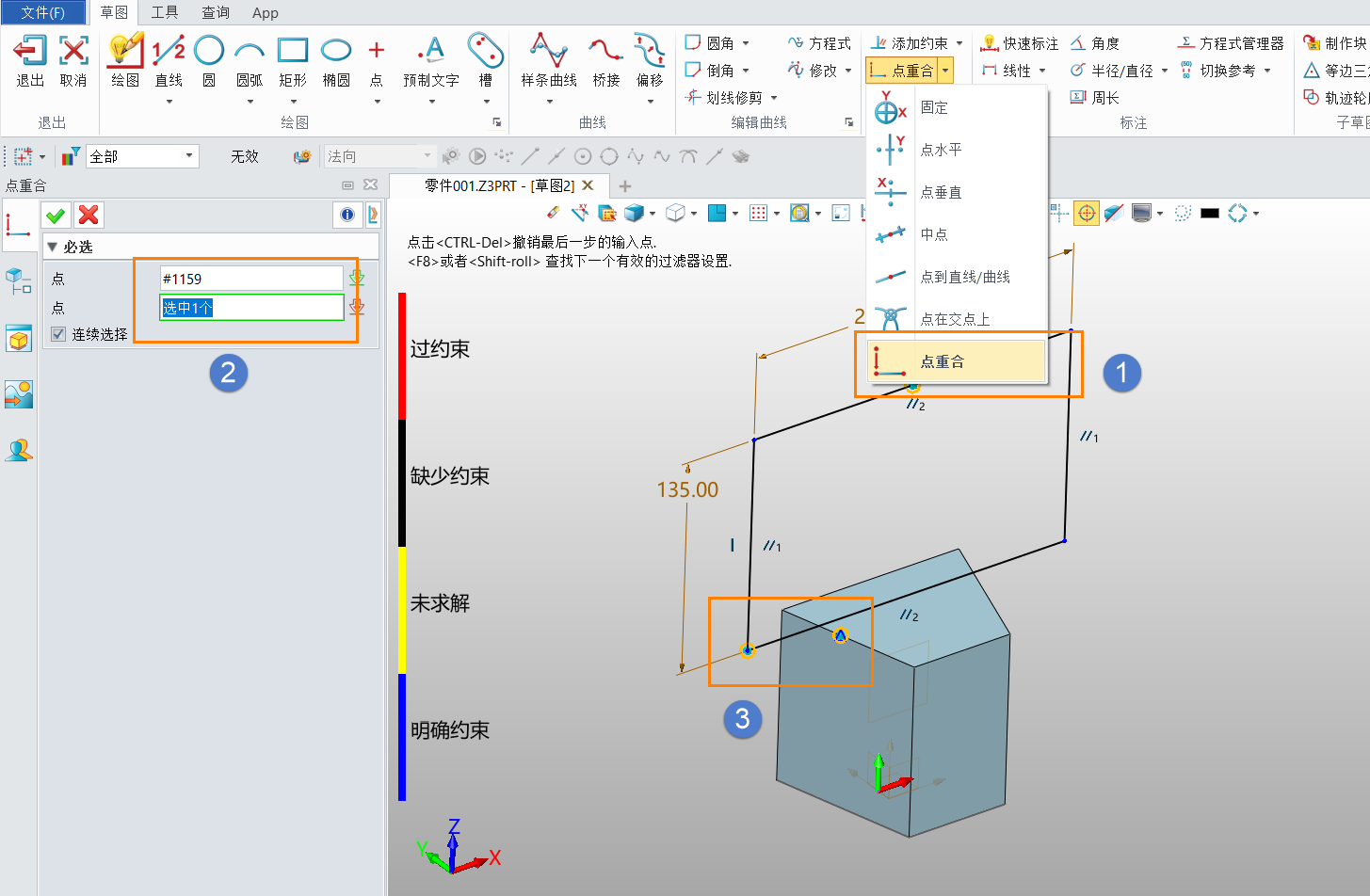Click the 制作块 button

pos(1336,43)
